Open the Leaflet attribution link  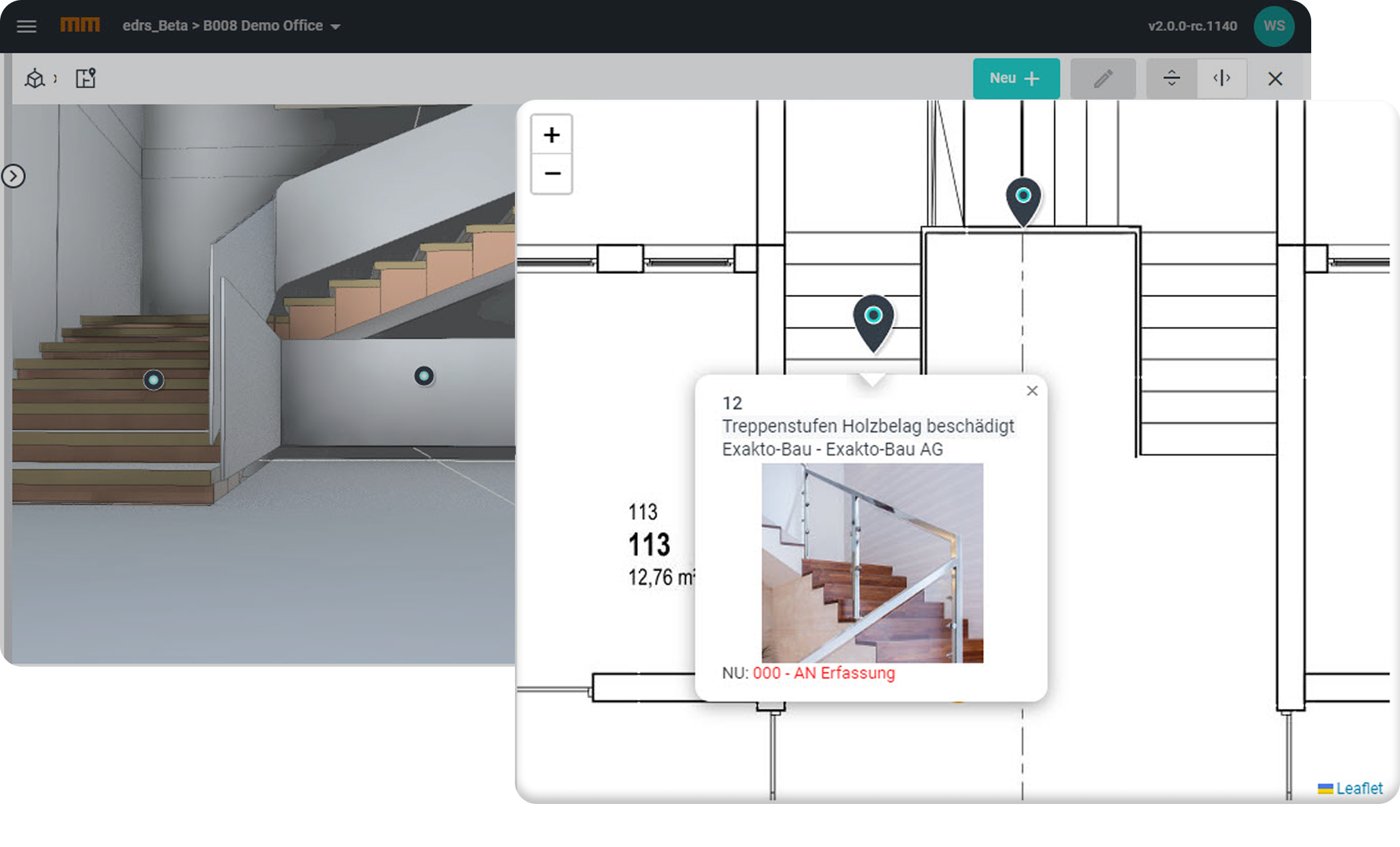1358,788
